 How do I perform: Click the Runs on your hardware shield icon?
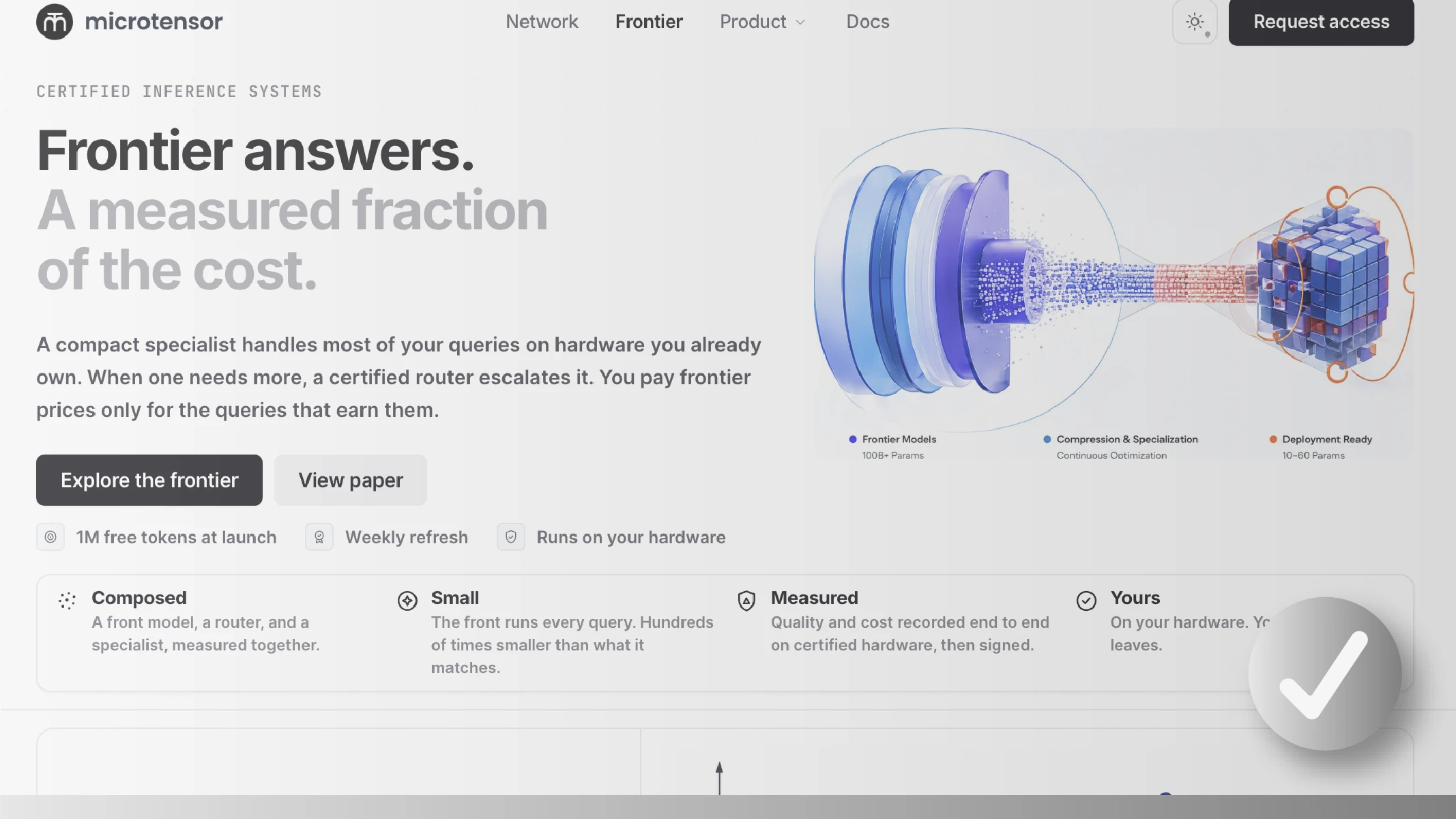click(511, 537)
